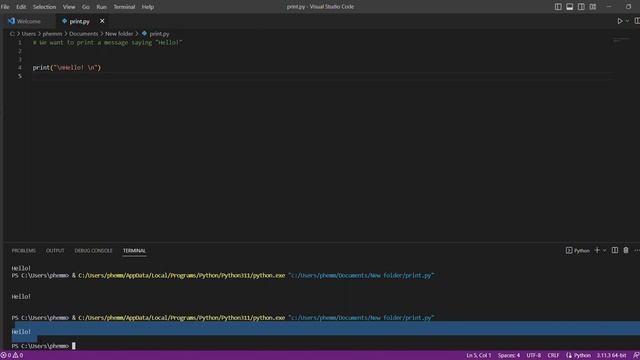The width and height of the screenshot is (640, 360).
Task: Click the print statement on line 4
Action: 67,68
